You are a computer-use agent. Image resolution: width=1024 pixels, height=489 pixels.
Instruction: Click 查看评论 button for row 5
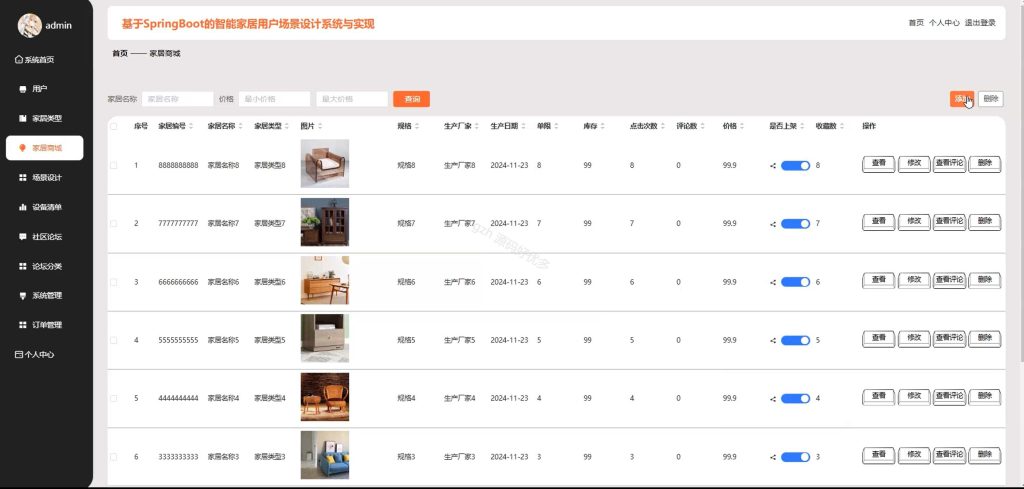pos(950,397)
